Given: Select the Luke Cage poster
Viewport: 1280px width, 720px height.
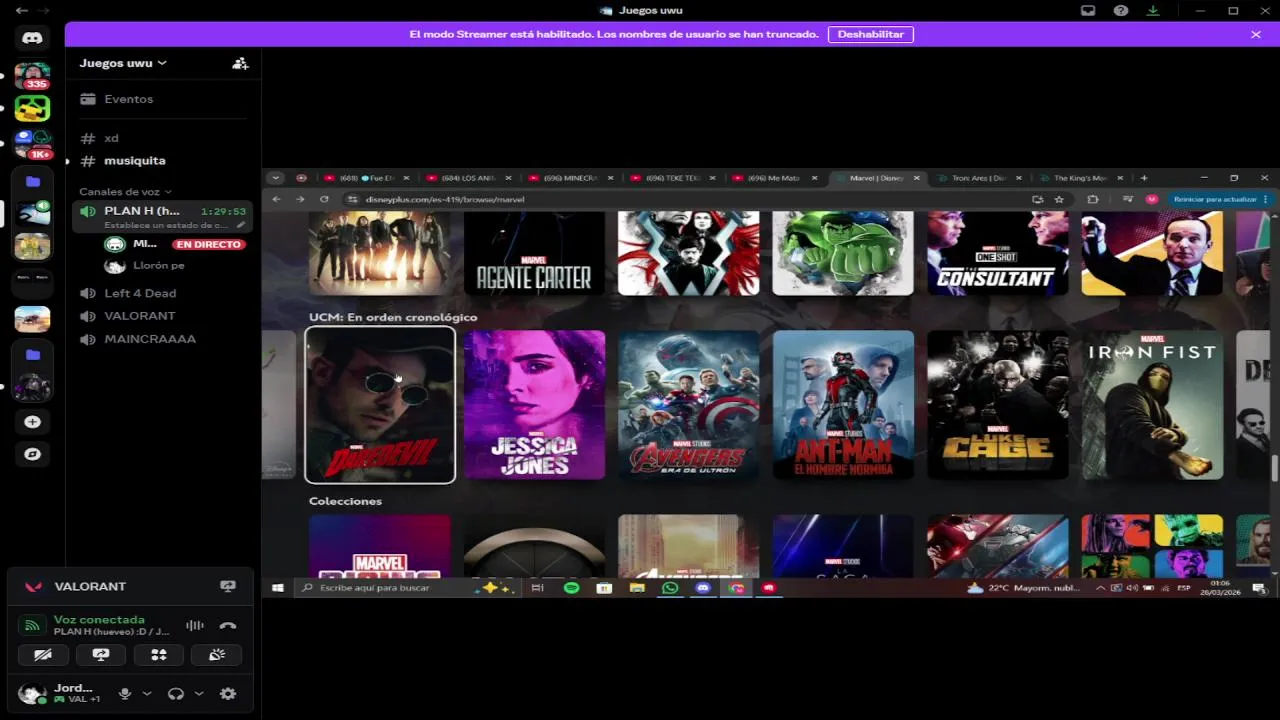Looking at the screenshot, I should click(x=997, y=405).
